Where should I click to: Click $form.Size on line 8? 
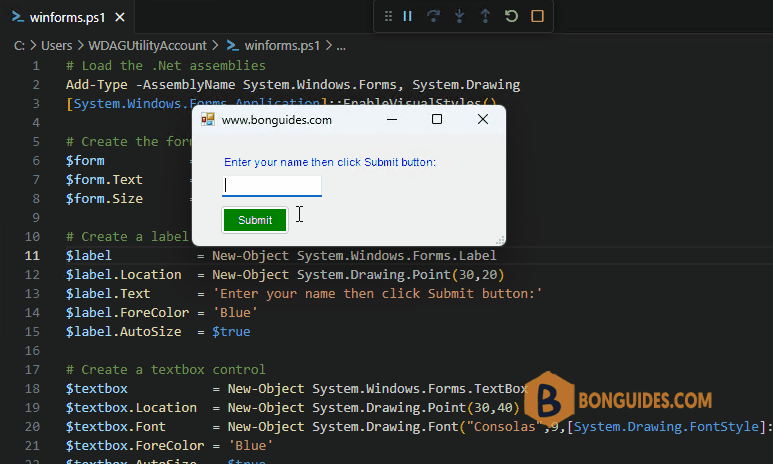pyautogui.click(x=104, y=199)
